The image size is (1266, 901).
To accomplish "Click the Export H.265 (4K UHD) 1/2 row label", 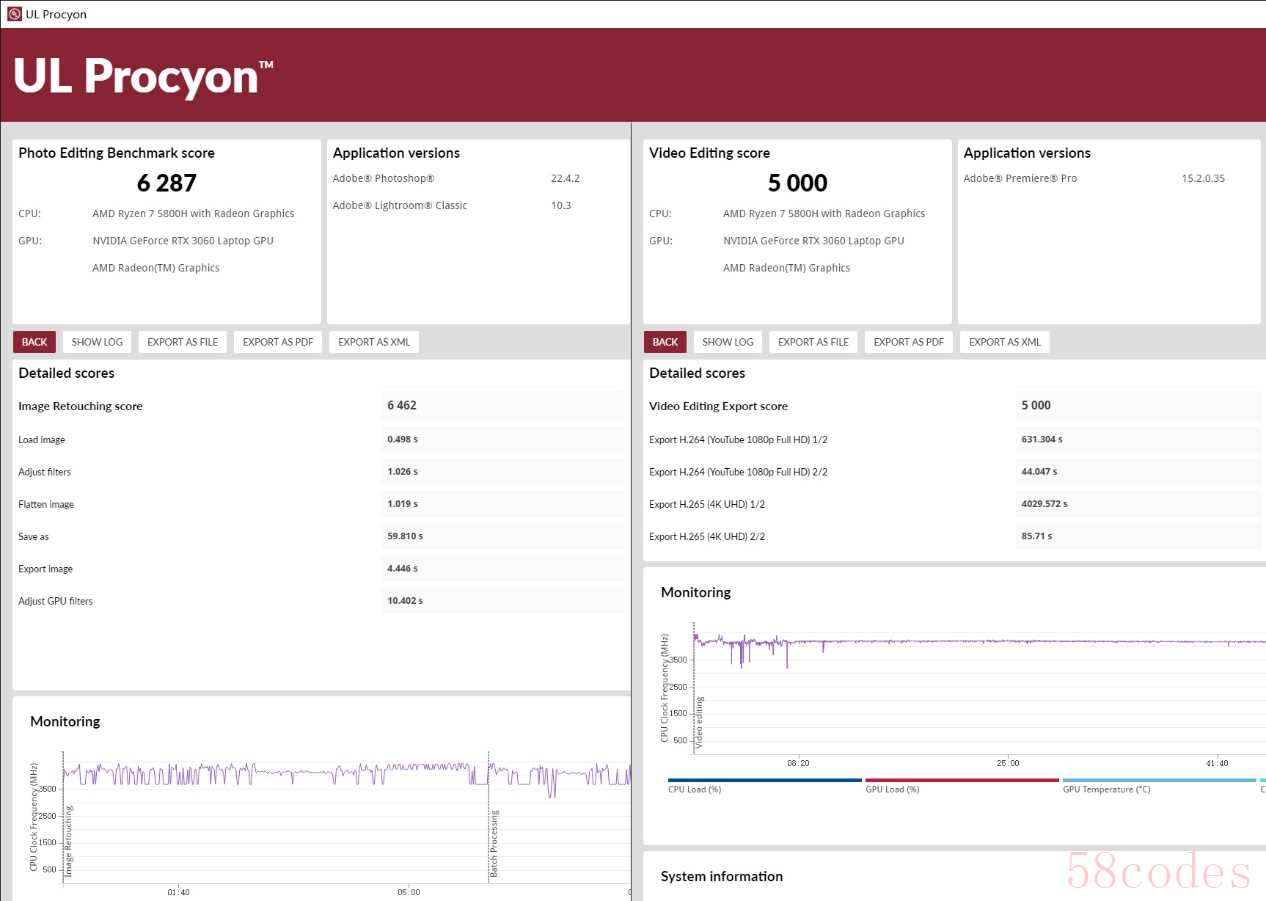I will (707, 504).
